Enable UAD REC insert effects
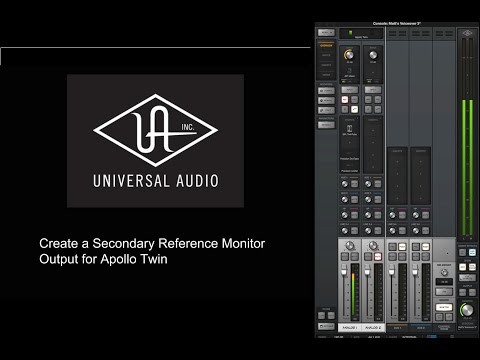 (462, 252)
